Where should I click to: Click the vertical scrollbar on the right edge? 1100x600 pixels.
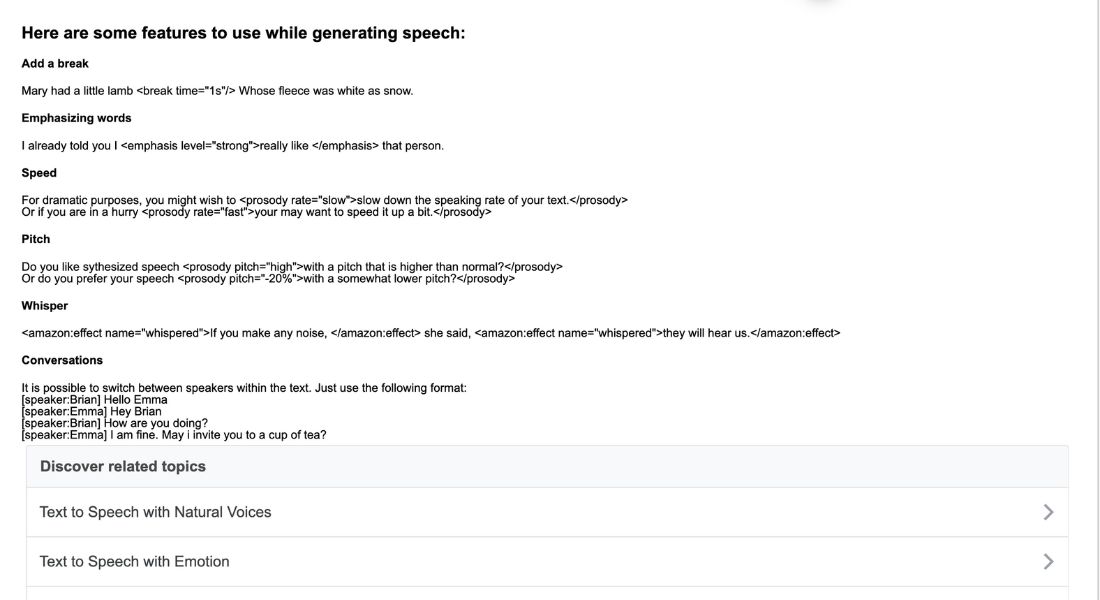pyautogui.click(x=1096, y=300)
